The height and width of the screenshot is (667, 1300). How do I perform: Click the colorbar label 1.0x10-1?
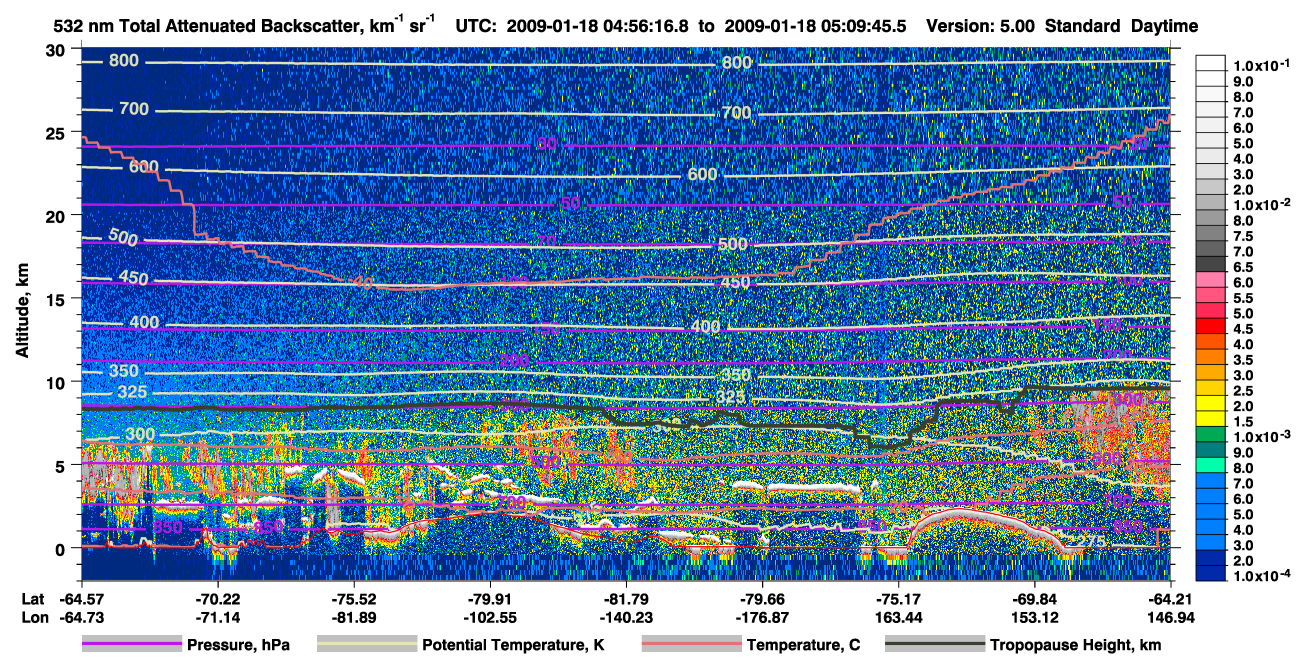coord(1263,66)
